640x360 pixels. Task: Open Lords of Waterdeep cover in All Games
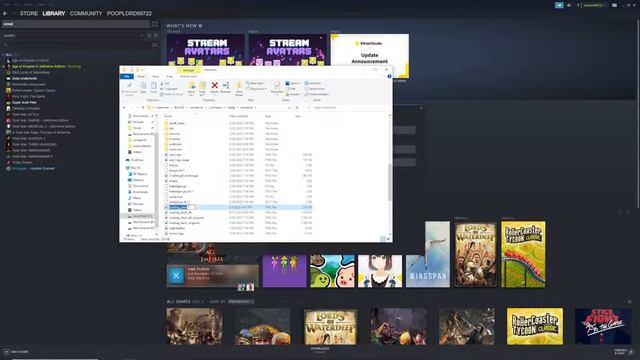click(x=331, y=327)
